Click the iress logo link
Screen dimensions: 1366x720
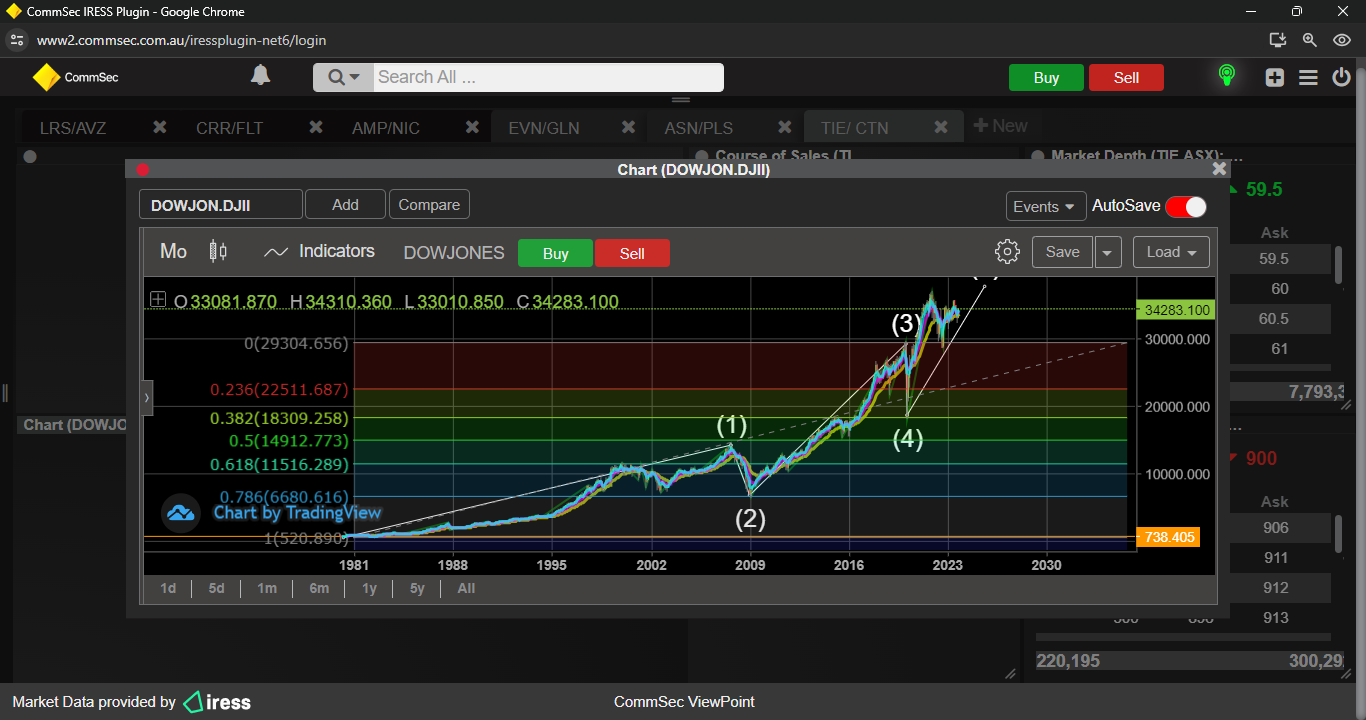click(x=217, y=702)
